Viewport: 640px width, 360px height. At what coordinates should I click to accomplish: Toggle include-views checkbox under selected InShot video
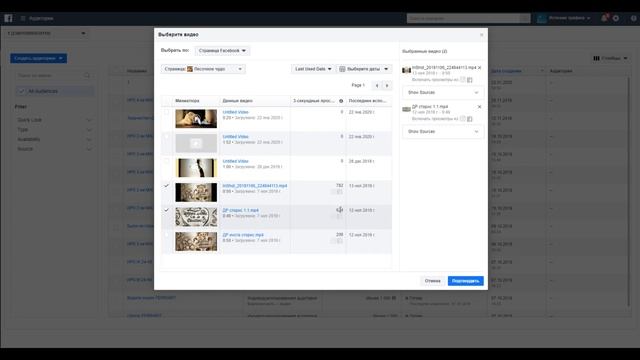[462, 80]
